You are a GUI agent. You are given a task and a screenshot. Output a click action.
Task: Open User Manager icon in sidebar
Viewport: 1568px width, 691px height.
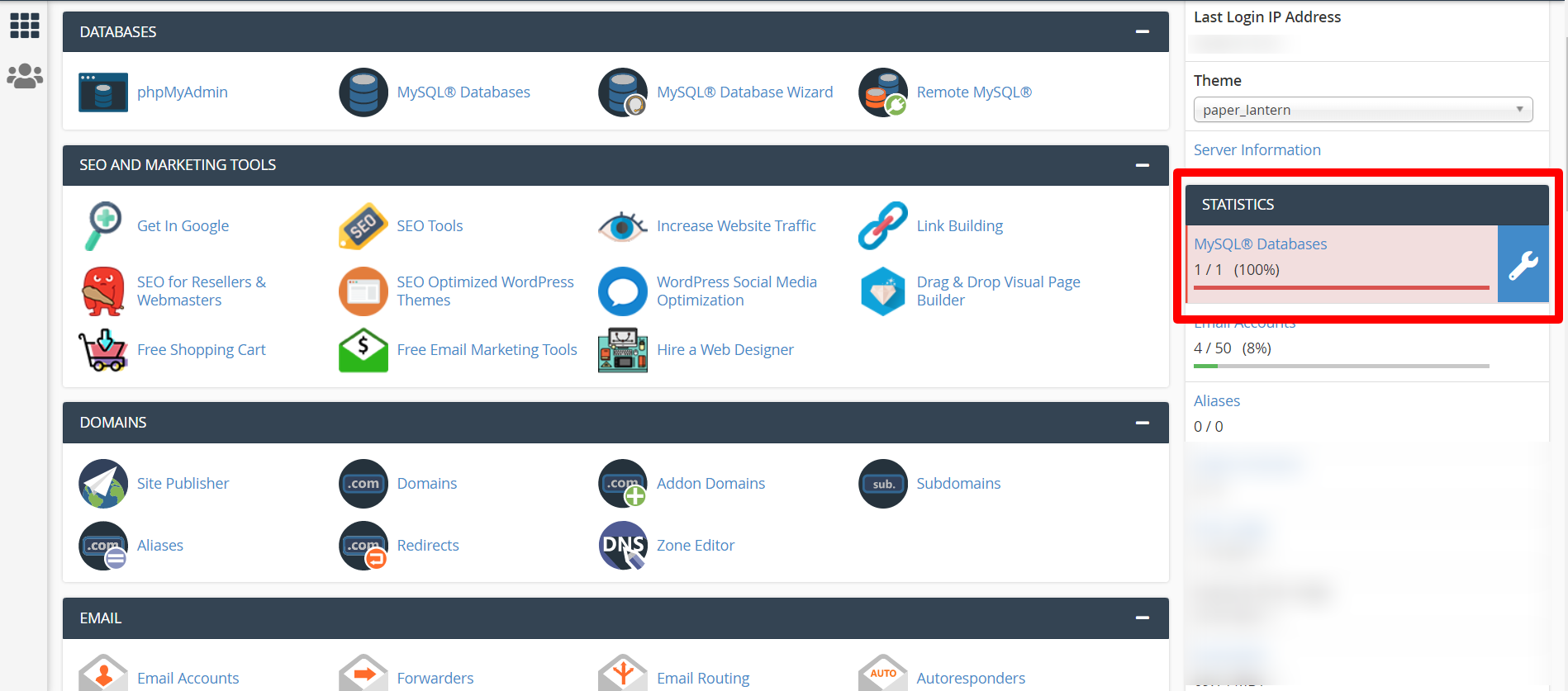[25, 76]
